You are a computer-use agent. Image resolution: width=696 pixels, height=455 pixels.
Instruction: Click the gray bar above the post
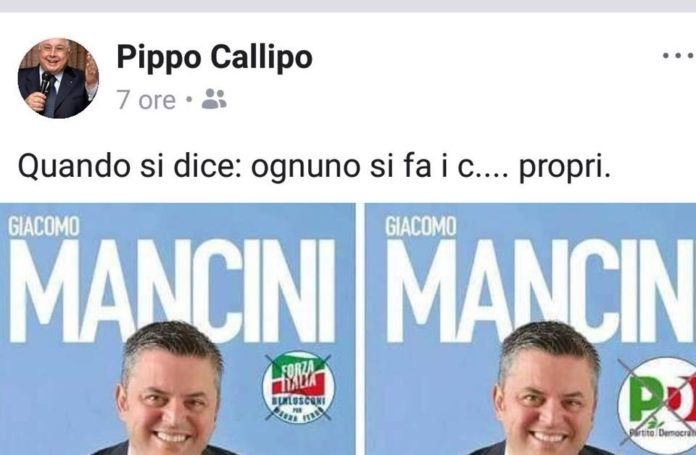(x=348, y=6)
